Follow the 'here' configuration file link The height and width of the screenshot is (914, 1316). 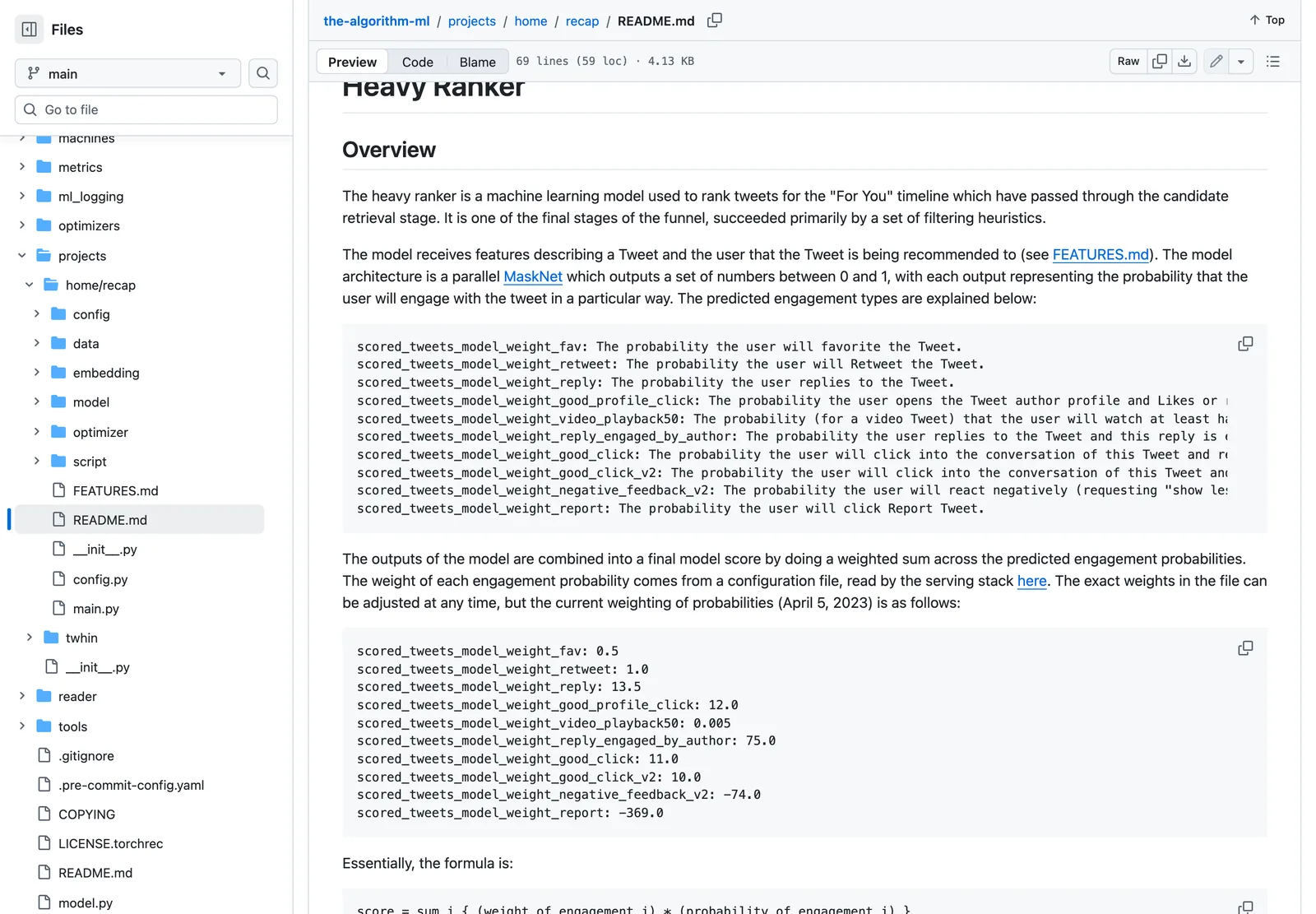[1031, 581]
